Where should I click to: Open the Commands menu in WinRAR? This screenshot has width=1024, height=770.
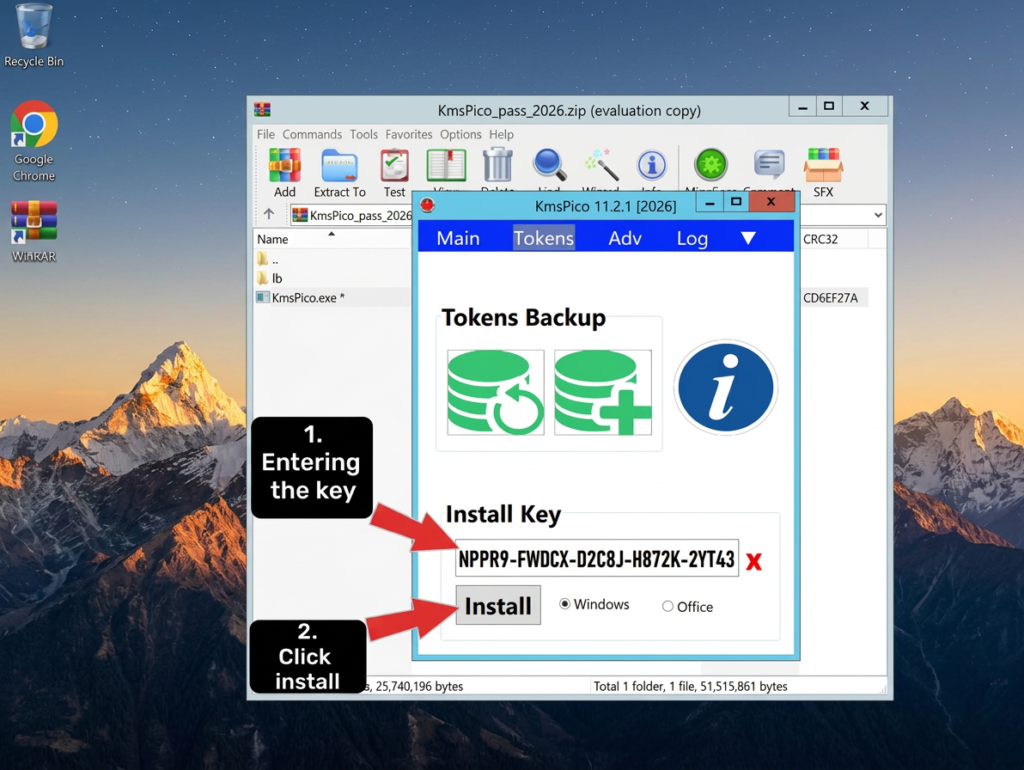312,134
